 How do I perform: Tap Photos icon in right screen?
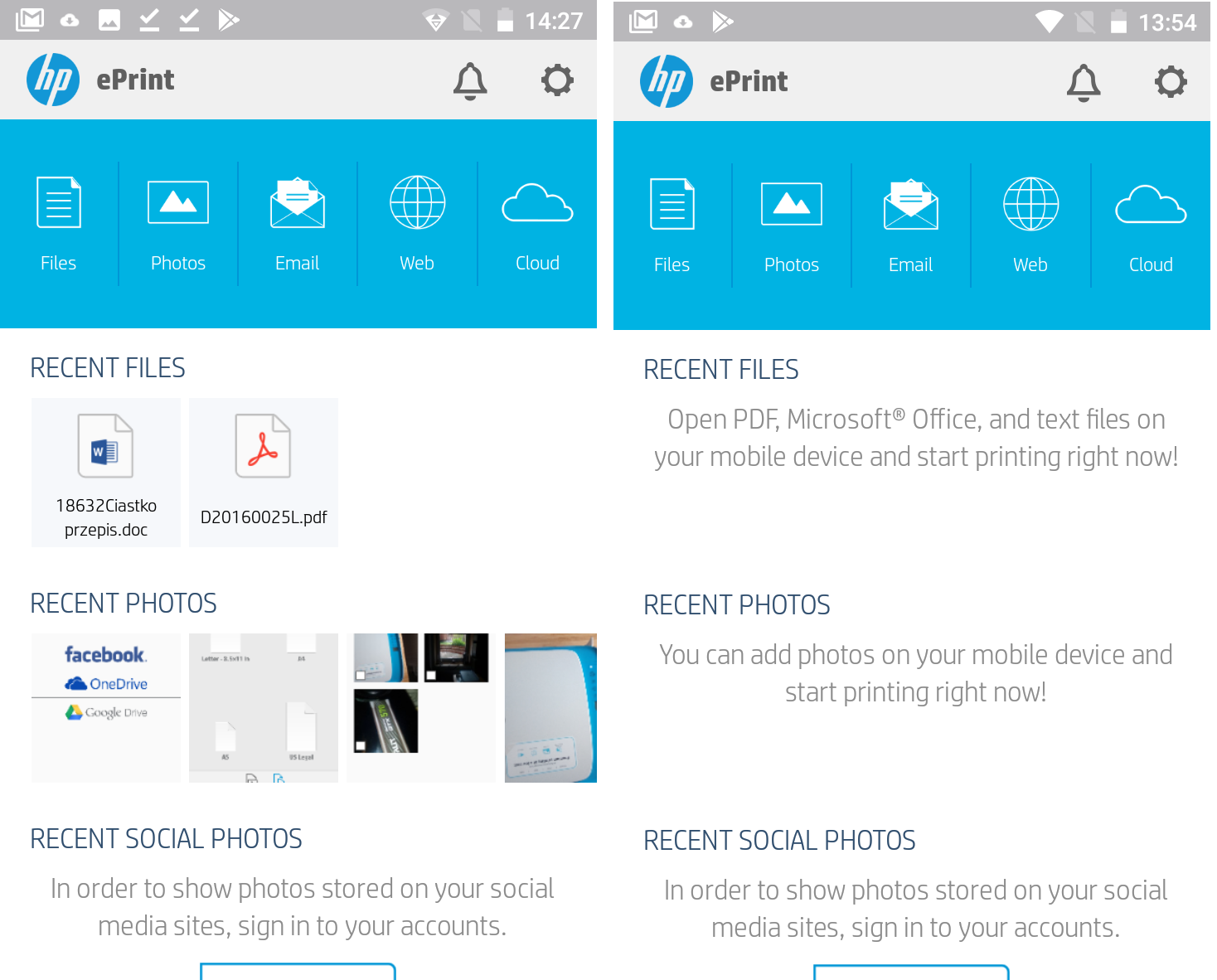(792, 226)
